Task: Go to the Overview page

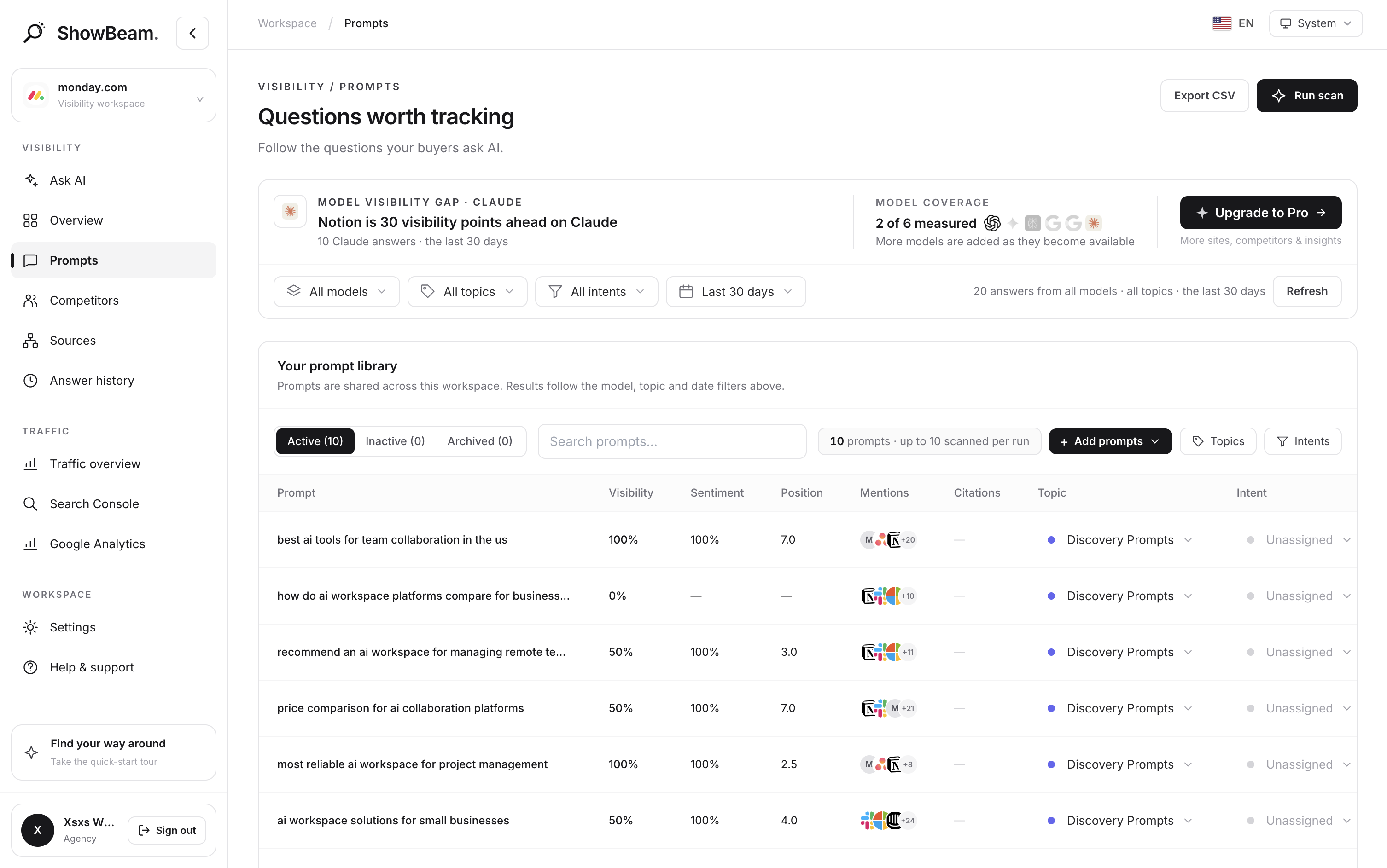Action: pos(114,220)
